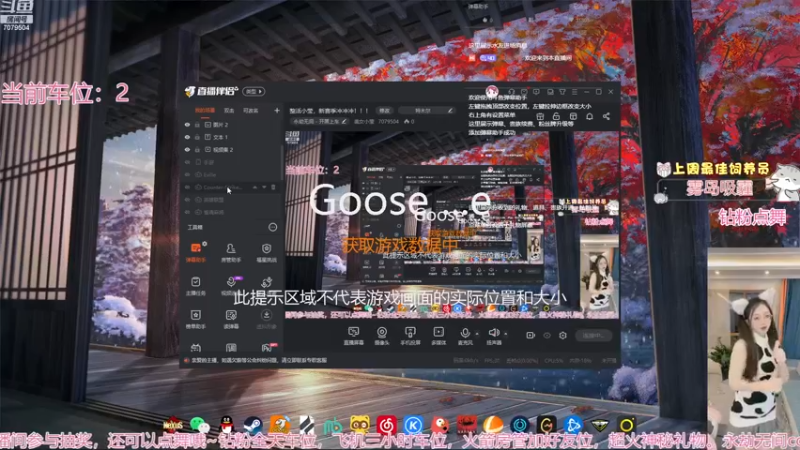Viewport: 800px width, 450px height.
Task: Open the blue K icon on the taskbar
Action: 413,424
